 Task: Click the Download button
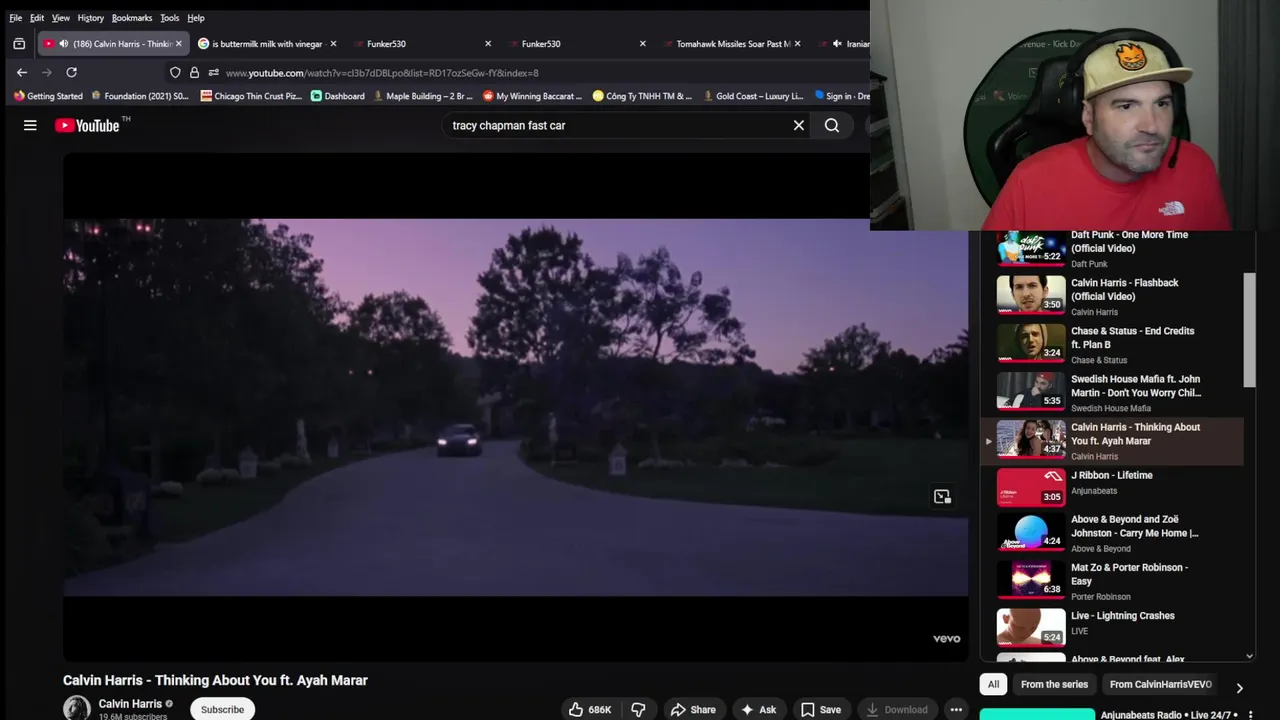pos(896,709)
